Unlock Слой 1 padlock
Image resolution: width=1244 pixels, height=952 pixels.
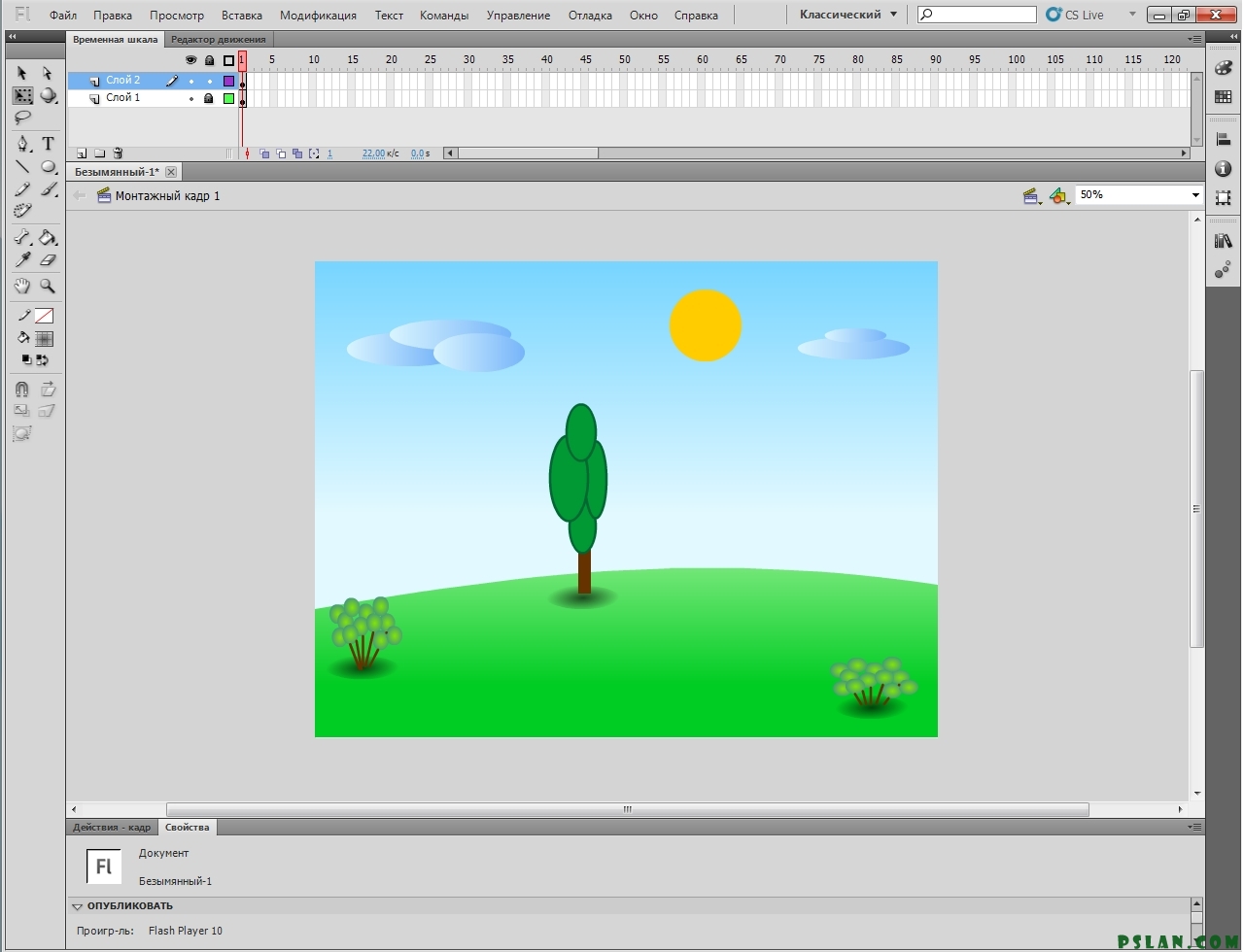[208, 98]
